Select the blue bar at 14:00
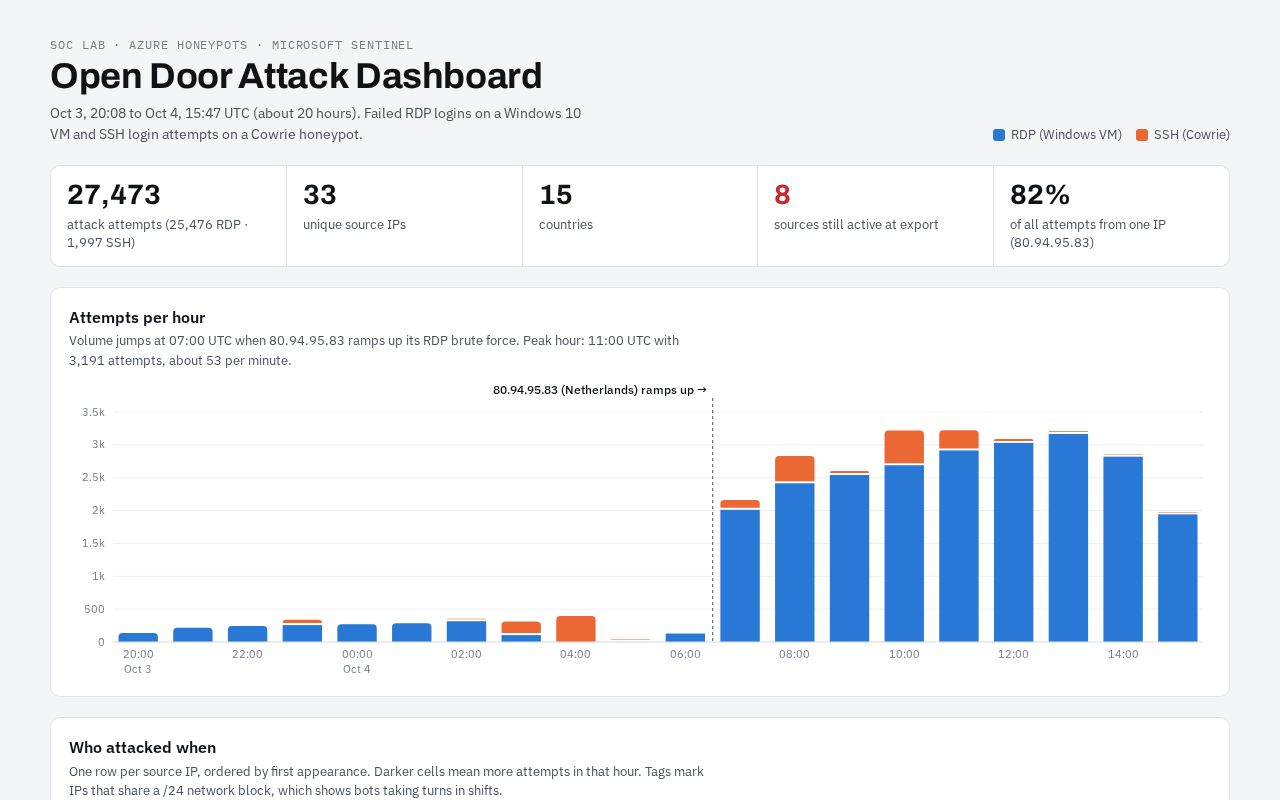The width and height of the screenshot is (1280, 800). pos(1123,549)
